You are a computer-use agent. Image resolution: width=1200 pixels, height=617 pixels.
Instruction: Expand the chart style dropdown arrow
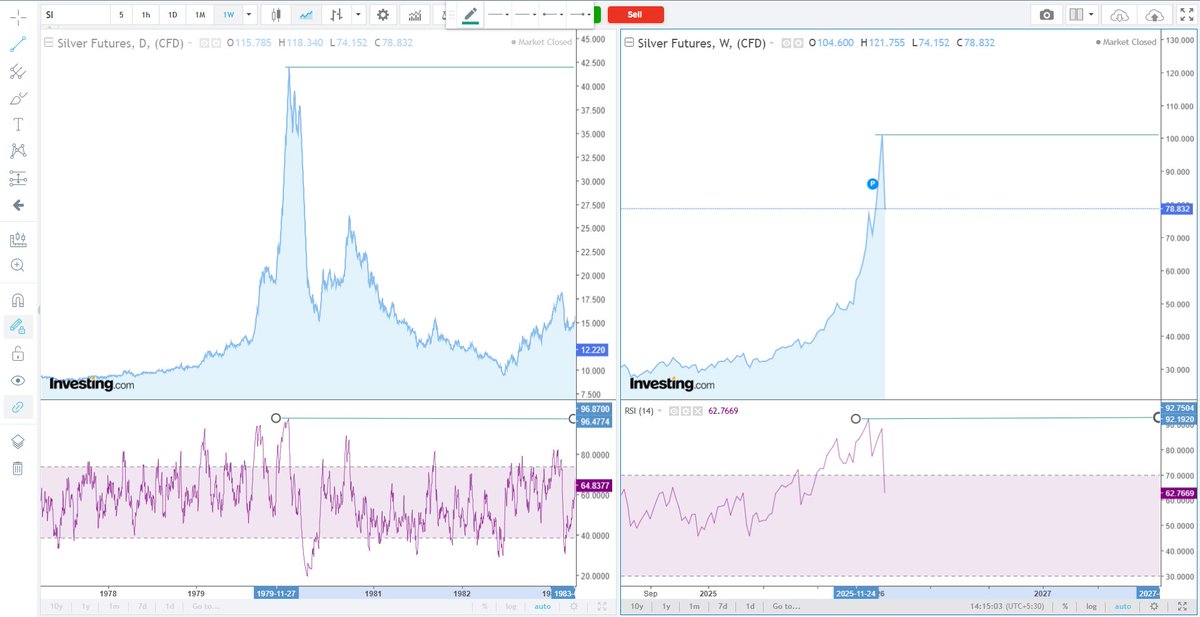(356, 15)
